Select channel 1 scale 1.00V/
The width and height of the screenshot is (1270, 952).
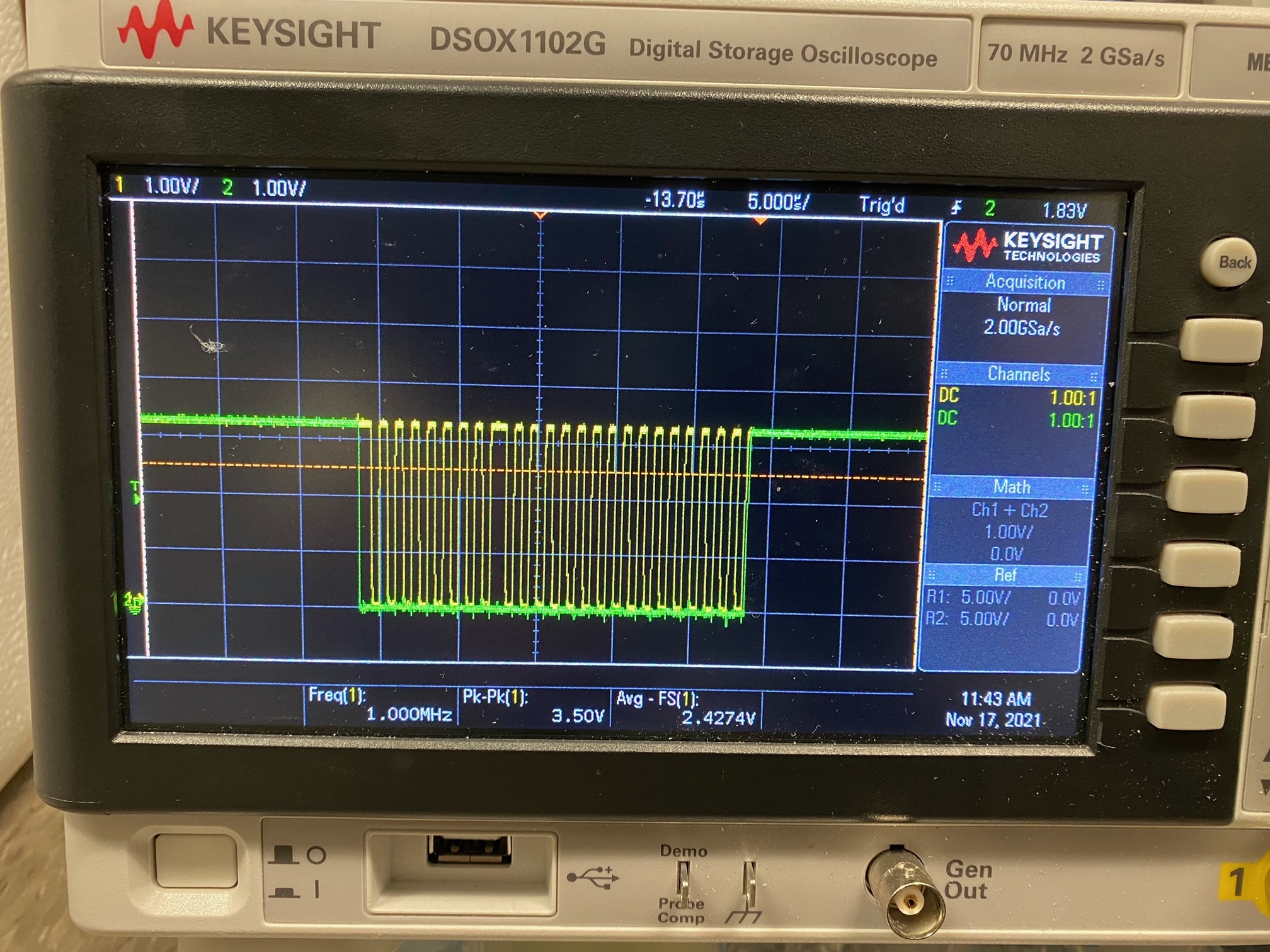171,186
